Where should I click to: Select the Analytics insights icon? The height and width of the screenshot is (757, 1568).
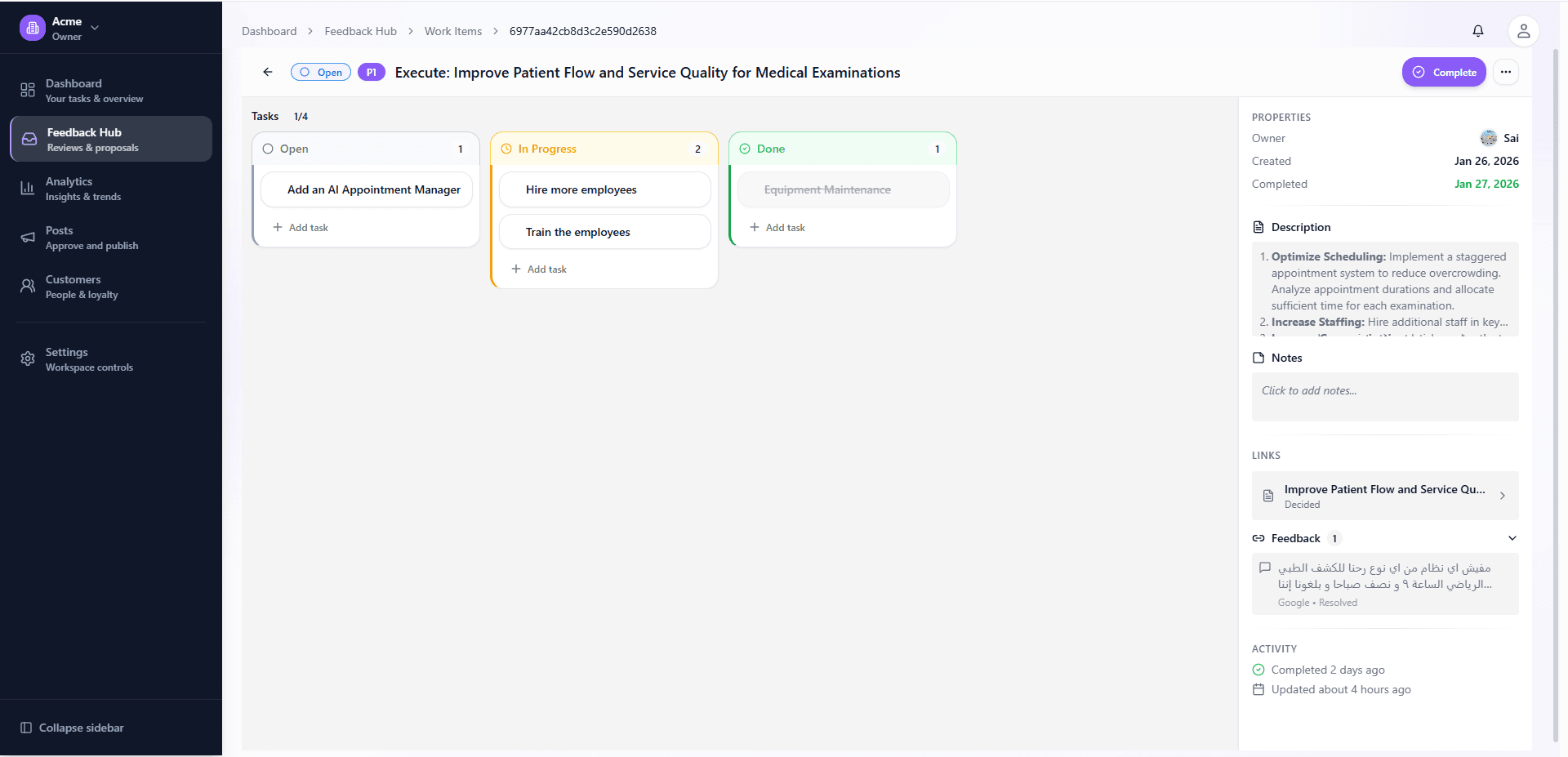pos(27,188)
